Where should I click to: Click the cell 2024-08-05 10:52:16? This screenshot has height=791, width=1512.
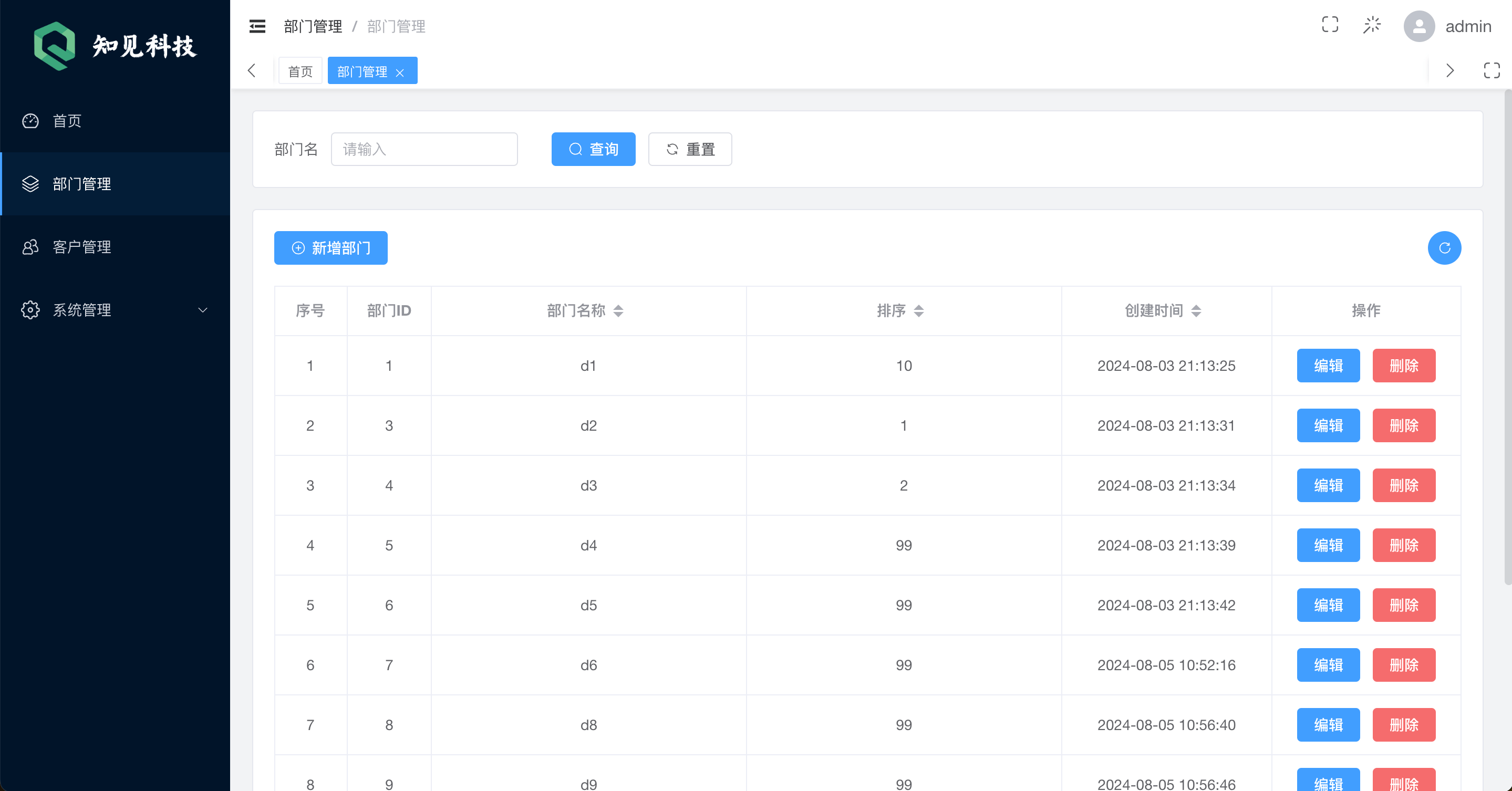tap(1166, 665)
